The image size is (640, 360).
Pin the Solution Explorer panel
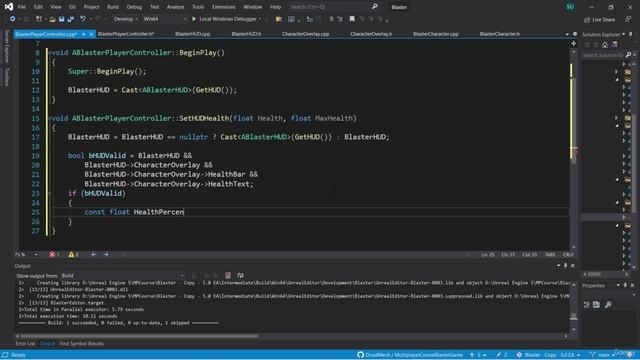click(x=630, y=34)
